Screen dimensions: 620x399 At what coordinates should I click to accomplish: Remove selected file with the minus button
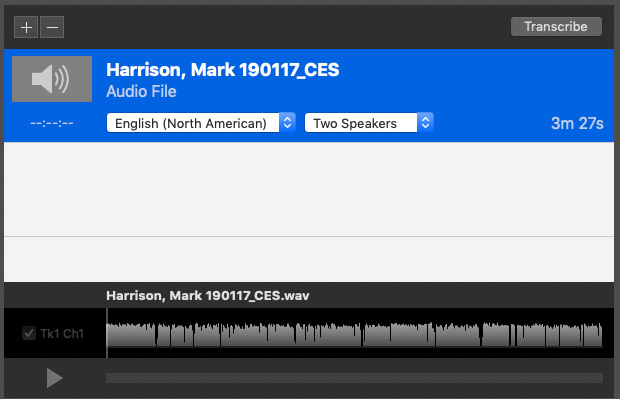click(x=52, y=27)
